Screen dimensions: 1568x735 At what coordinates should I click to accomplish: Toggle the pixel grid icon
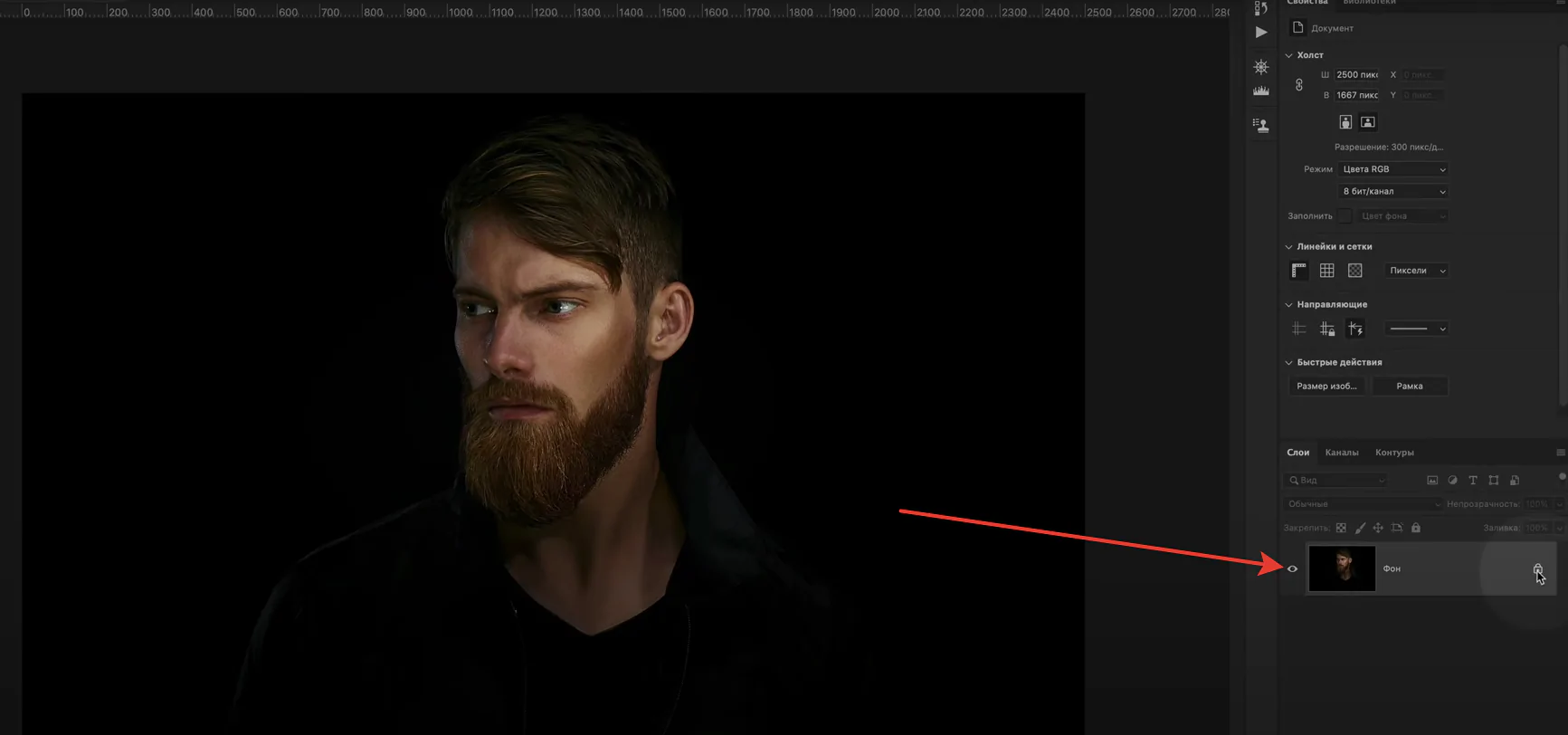click(1355, 271)
